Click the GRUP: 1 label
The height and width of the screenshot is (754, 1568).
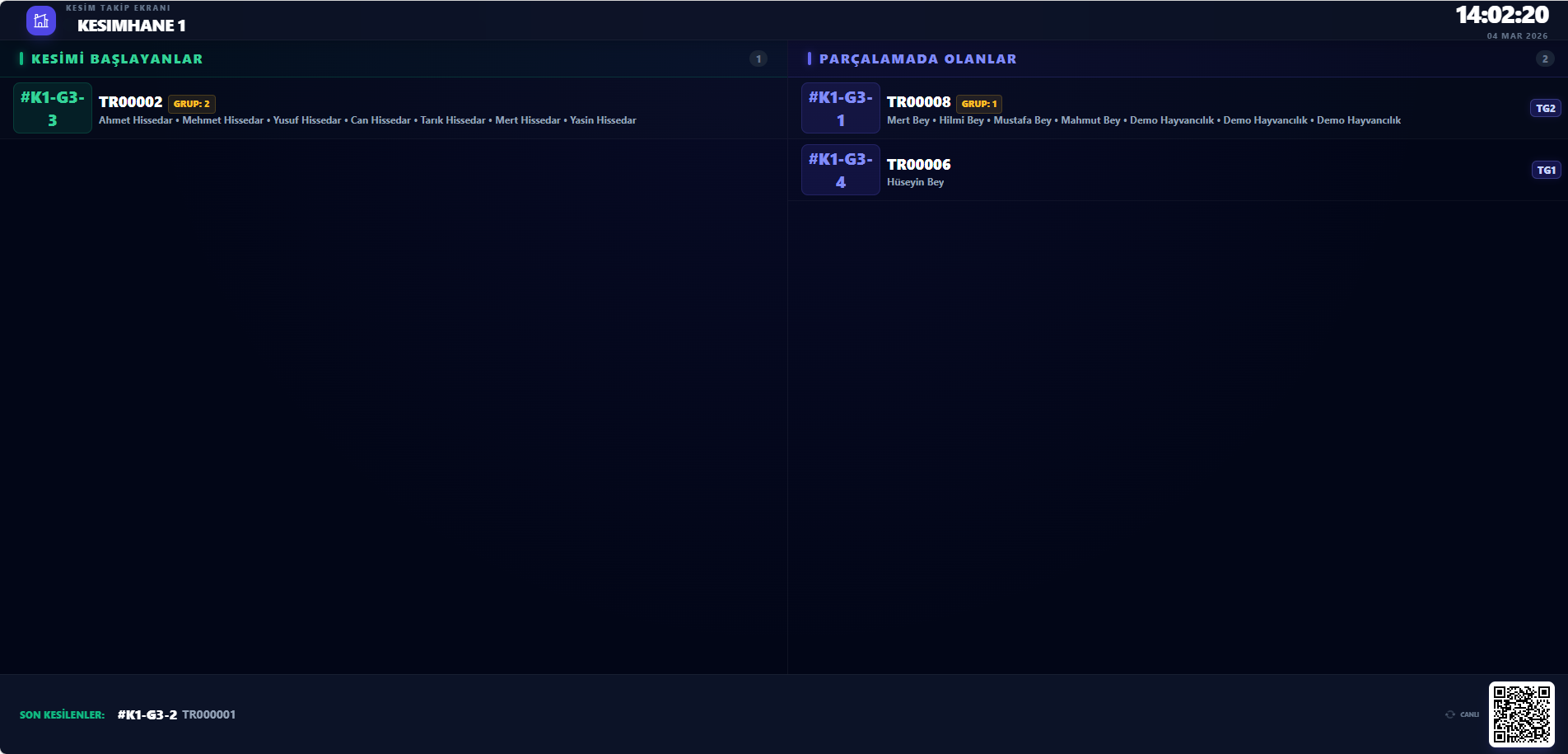coord(979,104)
